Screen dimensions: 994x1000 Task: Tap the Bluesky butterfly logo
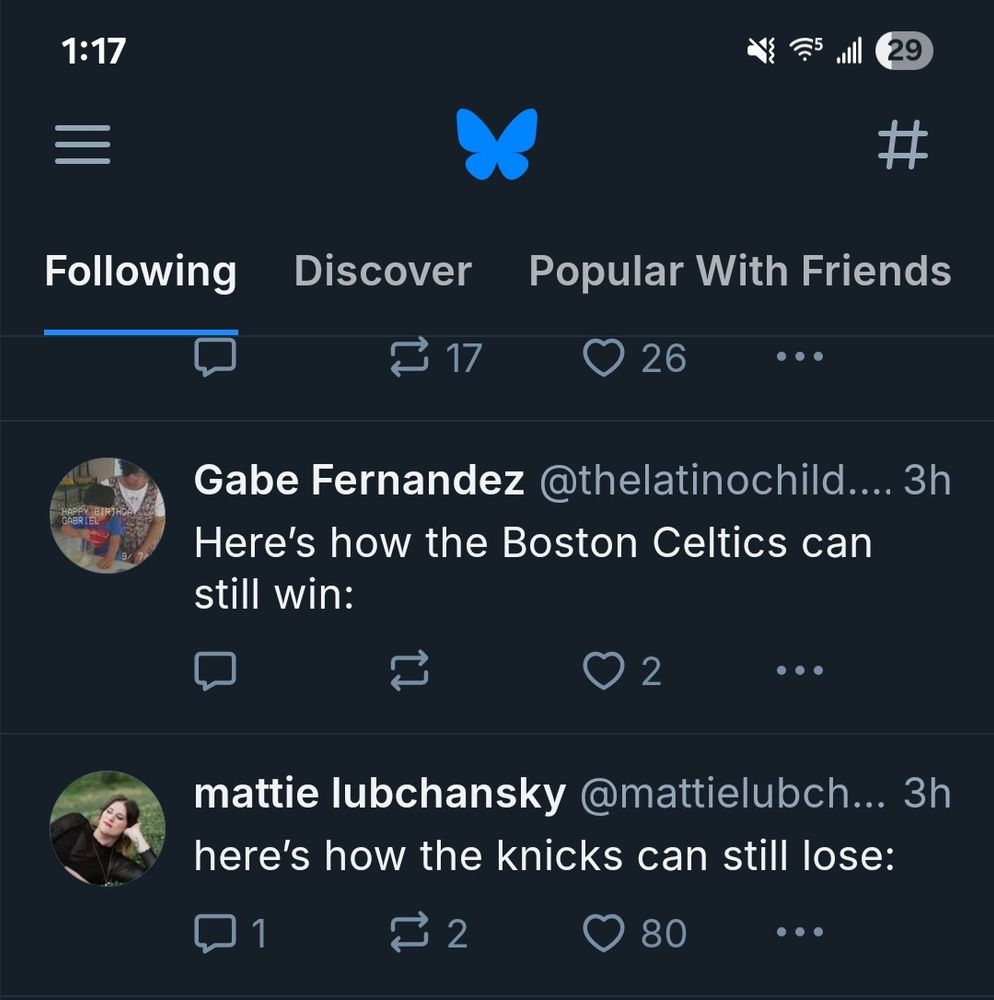[497, 145]
